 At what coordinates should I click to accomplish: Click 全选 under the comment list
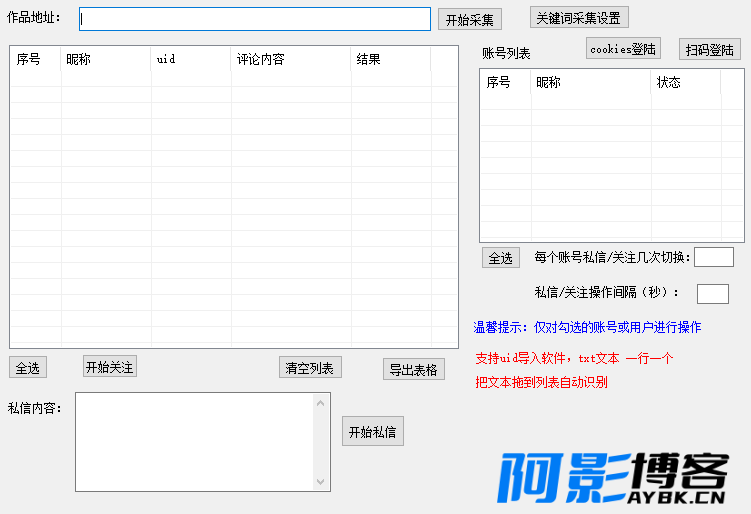coord(28,367)
